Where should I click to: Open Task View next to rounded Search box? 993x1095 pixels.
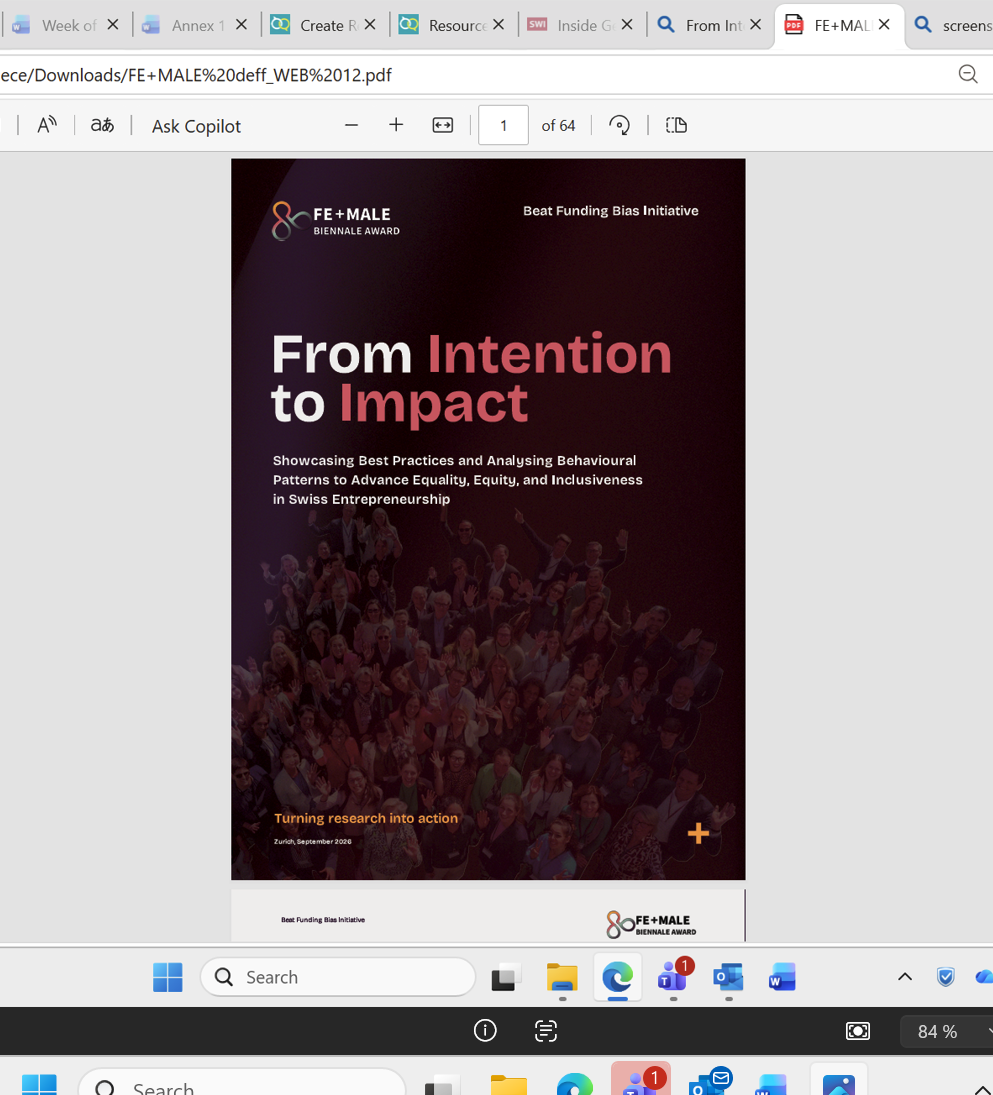pyautogui.click(x=506, y=978)
